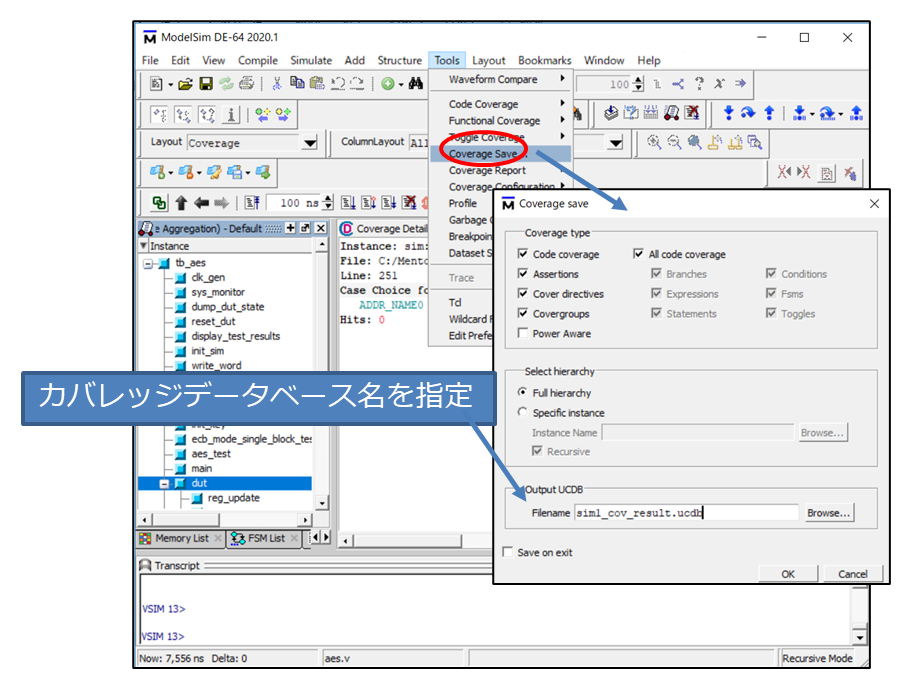Collapse the tb_aes tree node
Image resolution: width=911 pixels, height=689 pixels.
[148, 263]
